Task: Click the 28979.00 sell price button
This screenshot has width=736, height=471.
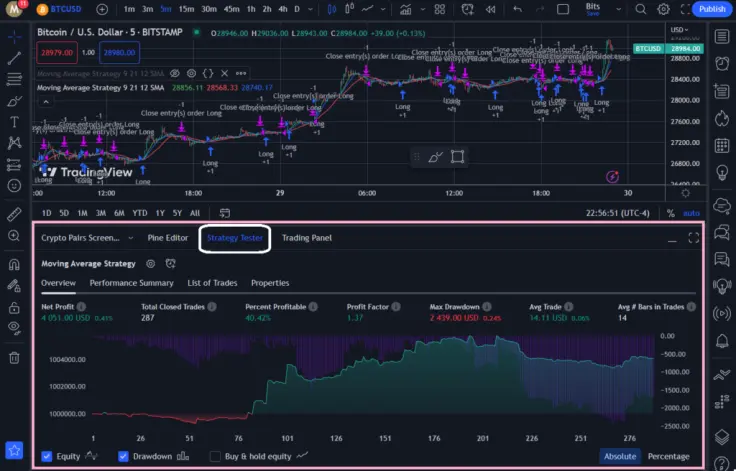Action: click(x=57, y=53)
